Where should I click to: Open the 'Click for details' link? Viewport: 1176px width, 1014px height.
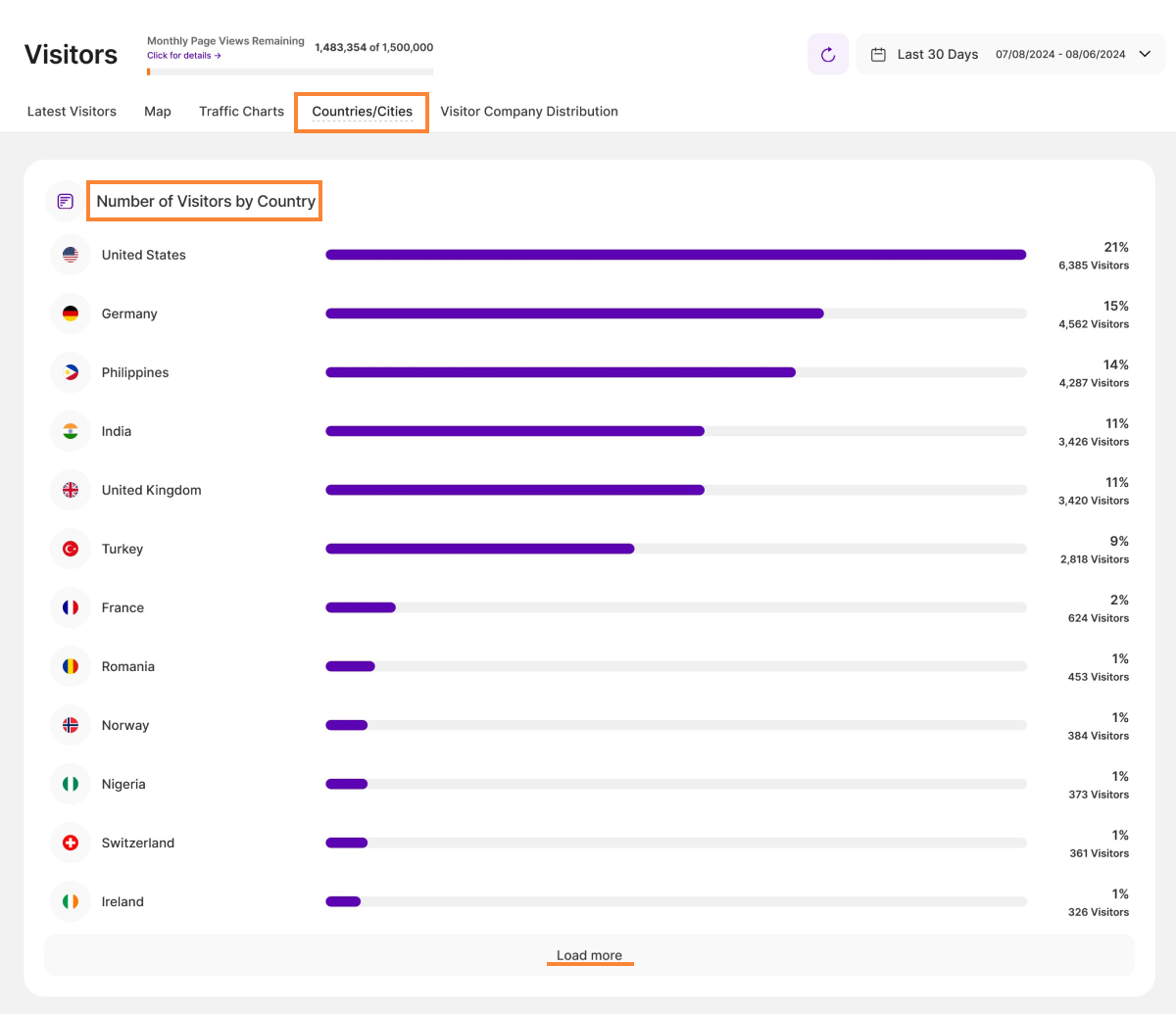(x=183, y=56)
